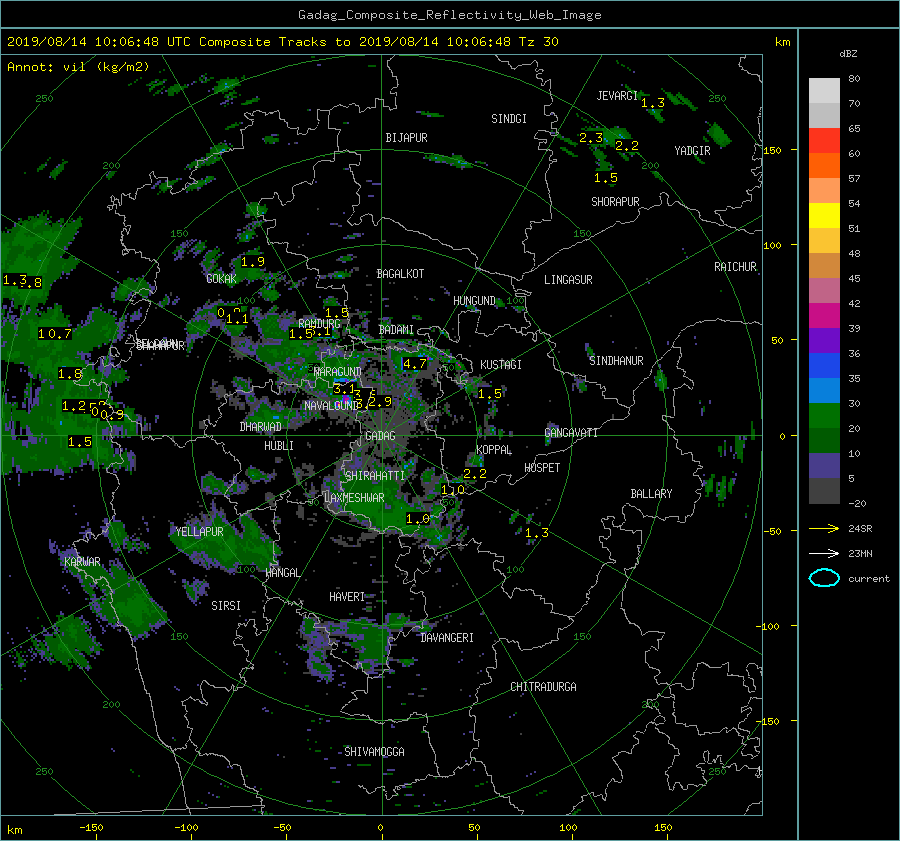Viewport: 900px width, 841px height.
Task: Select the DHARWAD city label
Action: 260,427
